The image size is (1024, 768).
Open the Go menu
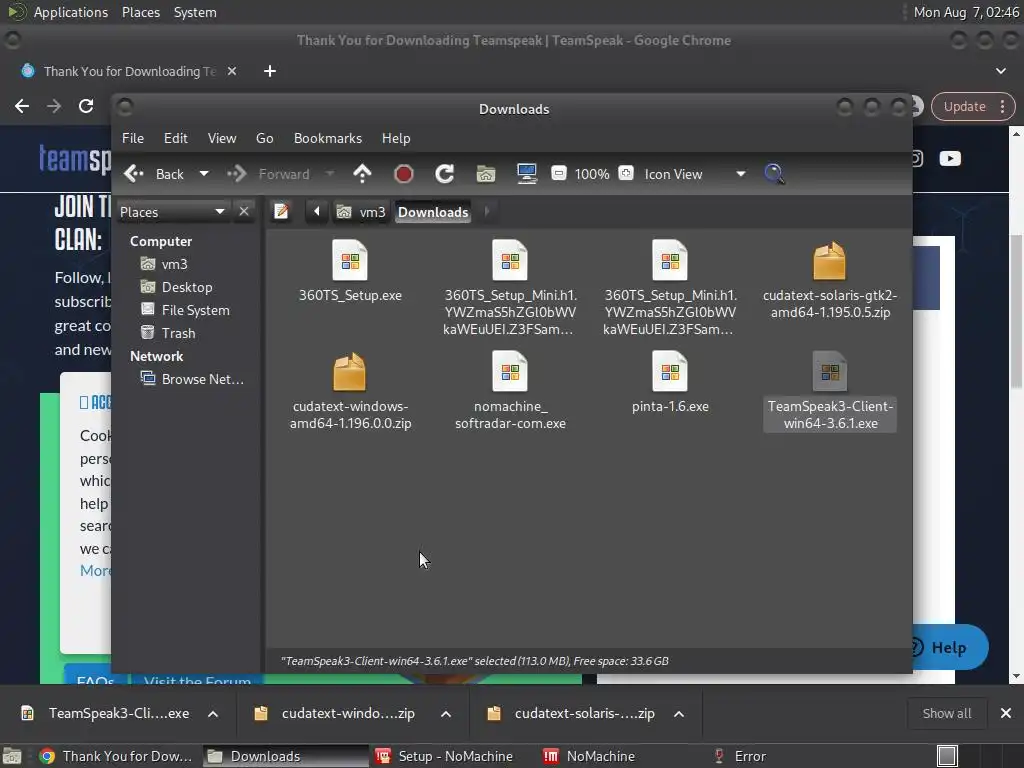click(x=264, y=138)
